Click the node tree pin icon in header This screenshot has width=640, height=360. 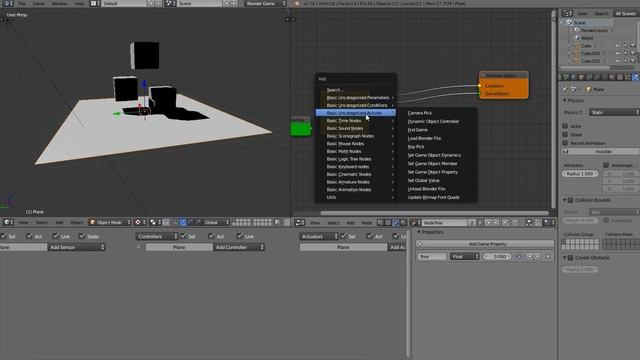tap(506, 222)
